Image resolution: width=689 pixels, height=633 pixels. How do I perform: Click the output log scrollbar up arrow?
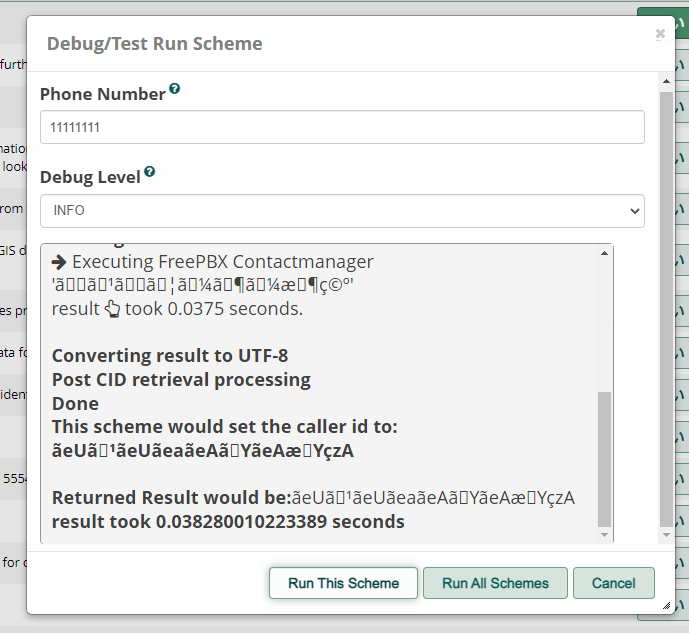click(605, 253)
